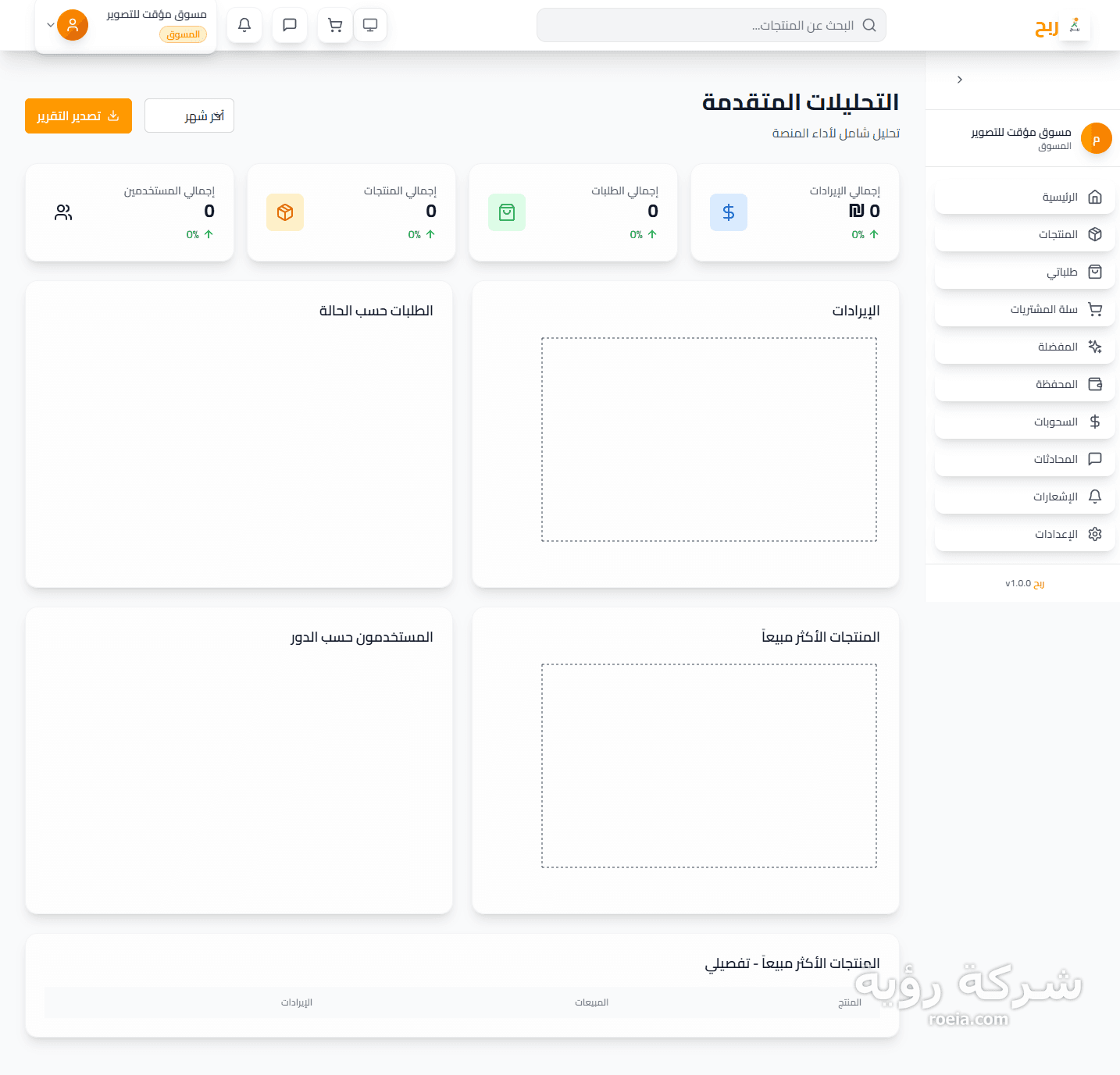
Task: Click the cart icon beside سلة المشتريات
Action: pyautogui.click(x=1095, y=309)
